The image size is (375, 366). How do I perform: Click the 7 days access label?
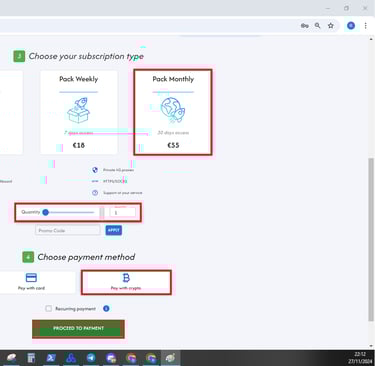coord(79,133)
